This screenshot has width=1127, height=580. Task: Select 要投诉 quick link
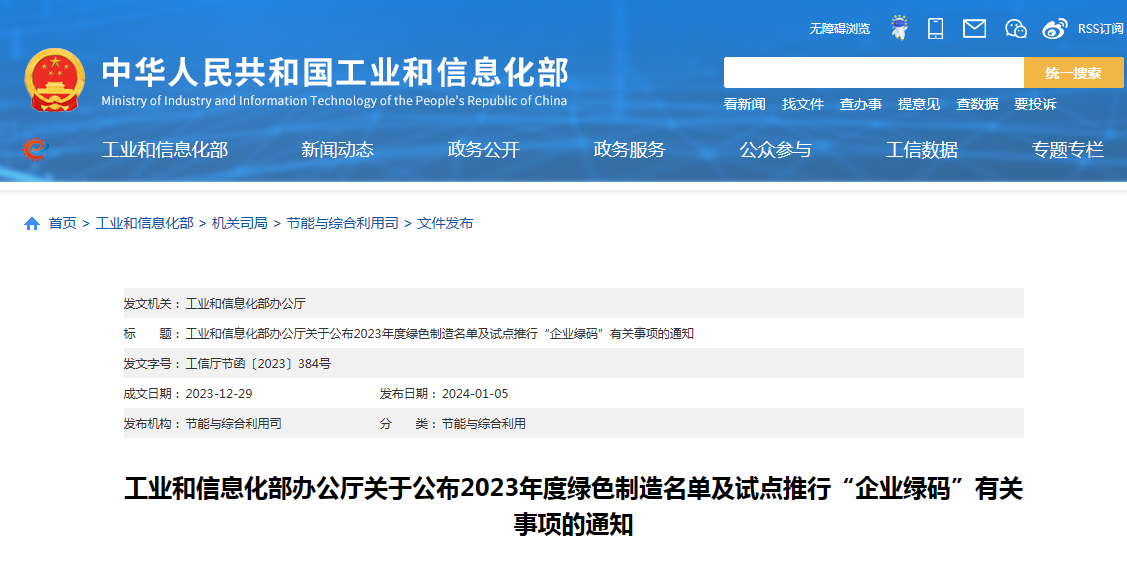click(x=1035, y=104)
